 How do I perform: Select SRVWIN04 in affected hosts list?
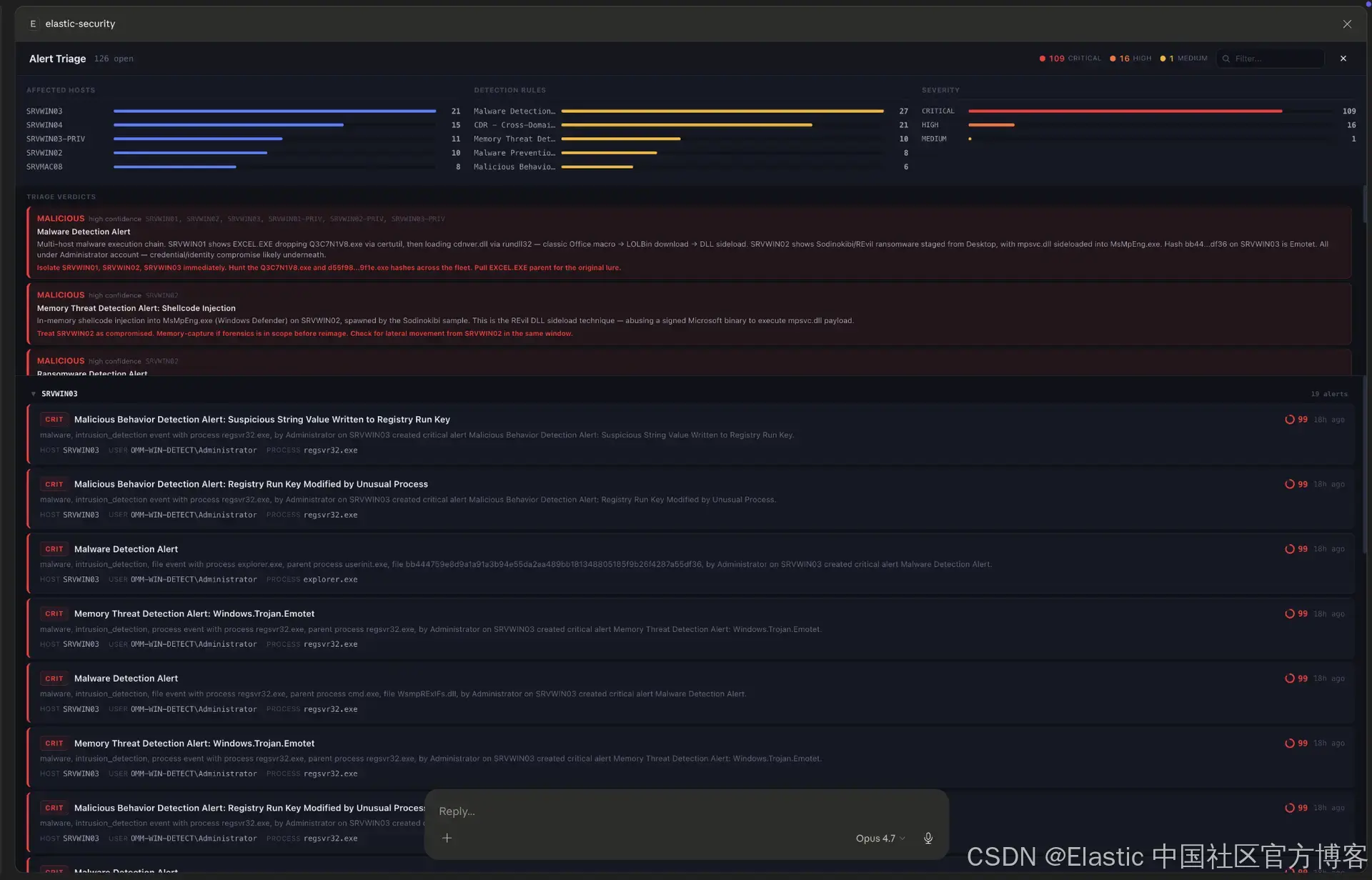(44, 125)
